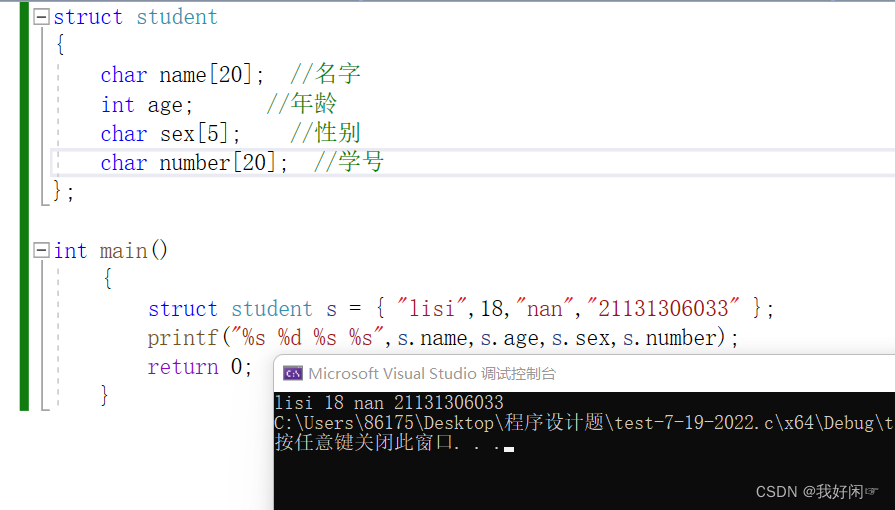Click on 'char name[20];' declaration
Screen dimensions: 895x510
(x=182, y=75)
